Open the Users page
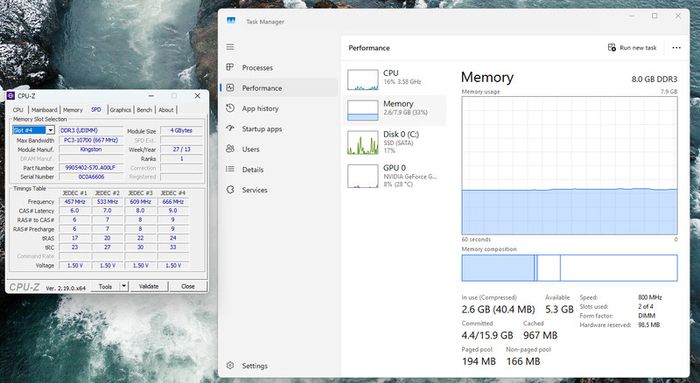 (250, 149)
